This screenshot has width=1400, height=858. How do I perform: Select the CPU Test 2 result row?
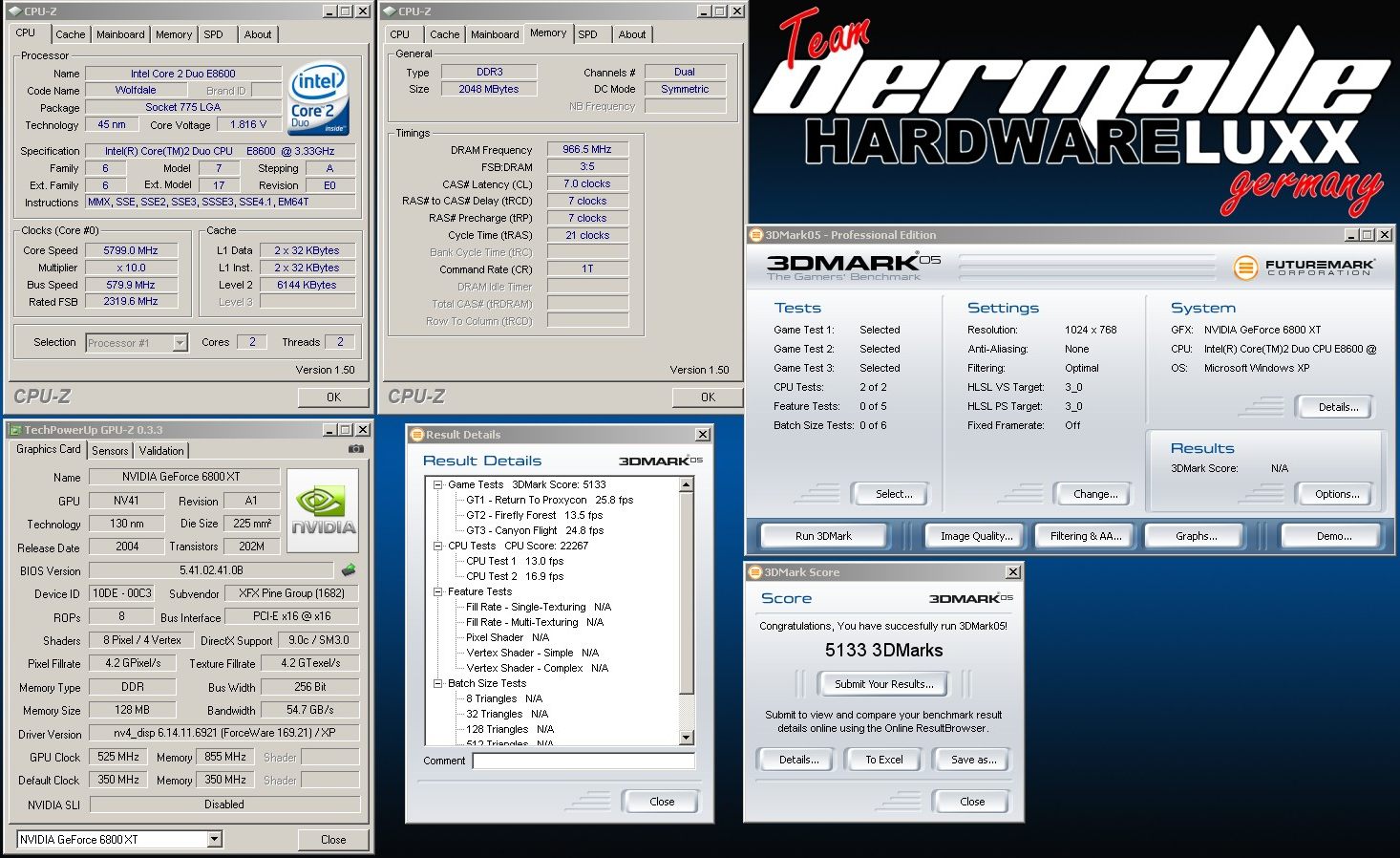click(x=515, y=576)
